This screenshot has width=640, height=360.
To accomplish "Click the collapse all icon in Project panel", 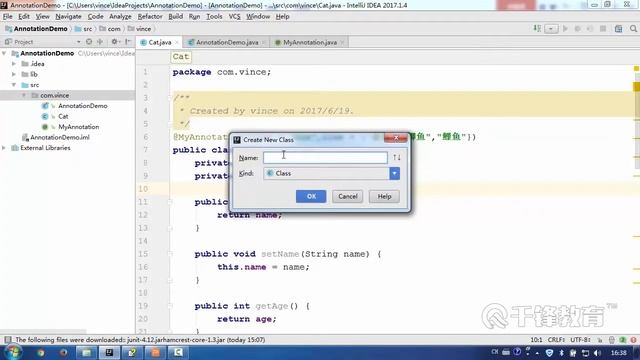I will [x=100, y=42].
